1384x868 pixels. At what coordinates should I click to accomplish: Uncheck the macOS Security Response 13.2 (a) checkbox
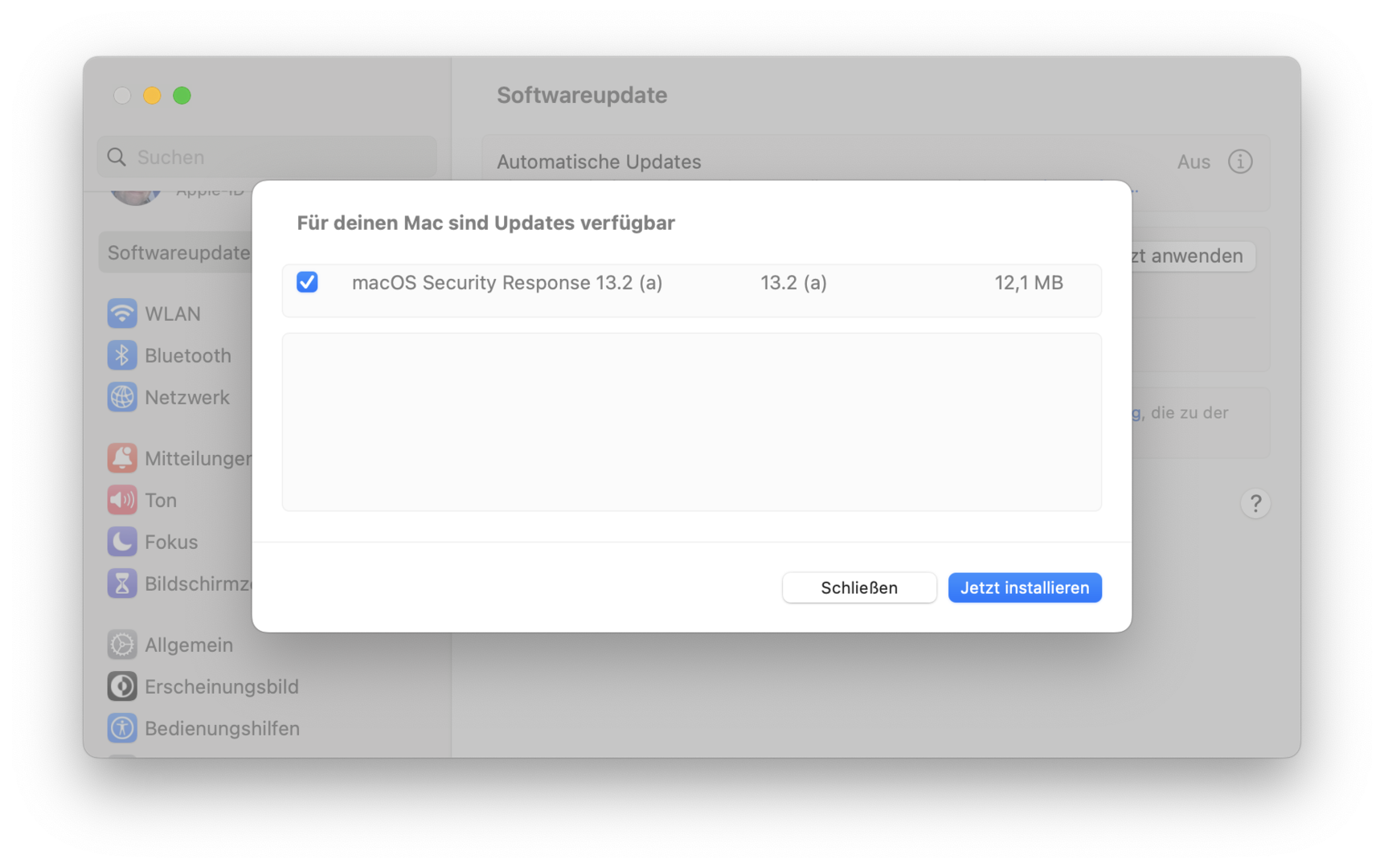pos(307,282)
